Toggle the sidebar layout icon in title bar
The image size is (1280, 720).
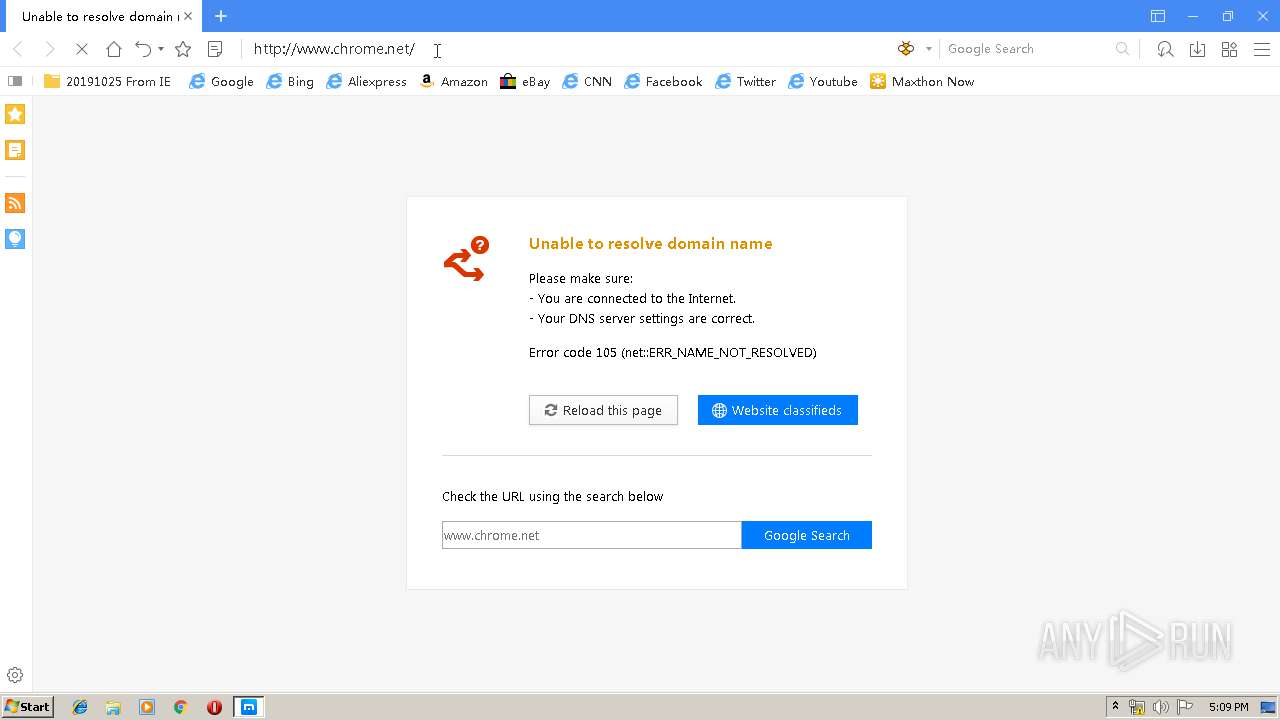(x=1158, y=16)
